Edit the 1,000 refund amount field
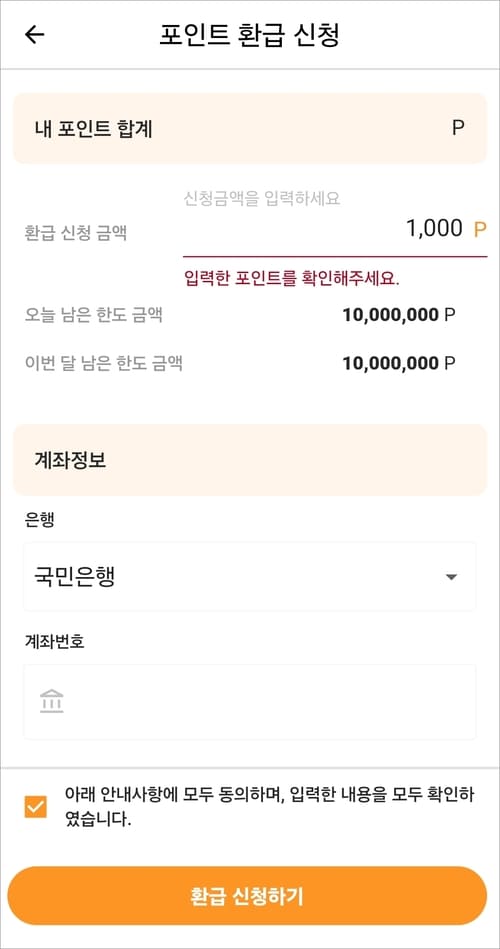 point(335,230)
